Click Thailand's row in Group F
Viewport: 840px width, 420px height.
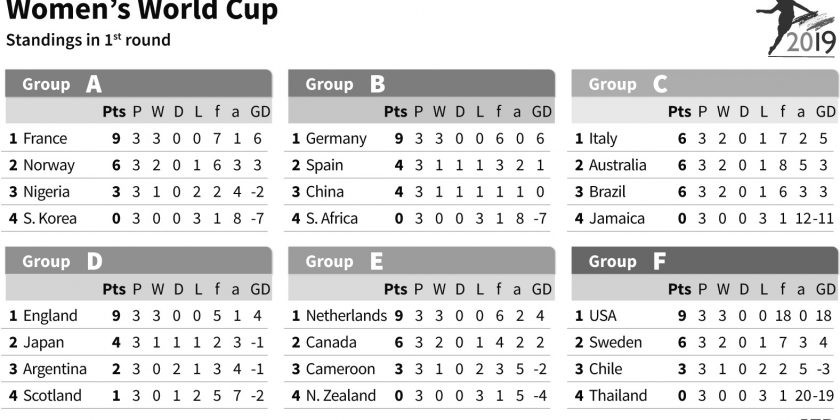tap(704, 396)
